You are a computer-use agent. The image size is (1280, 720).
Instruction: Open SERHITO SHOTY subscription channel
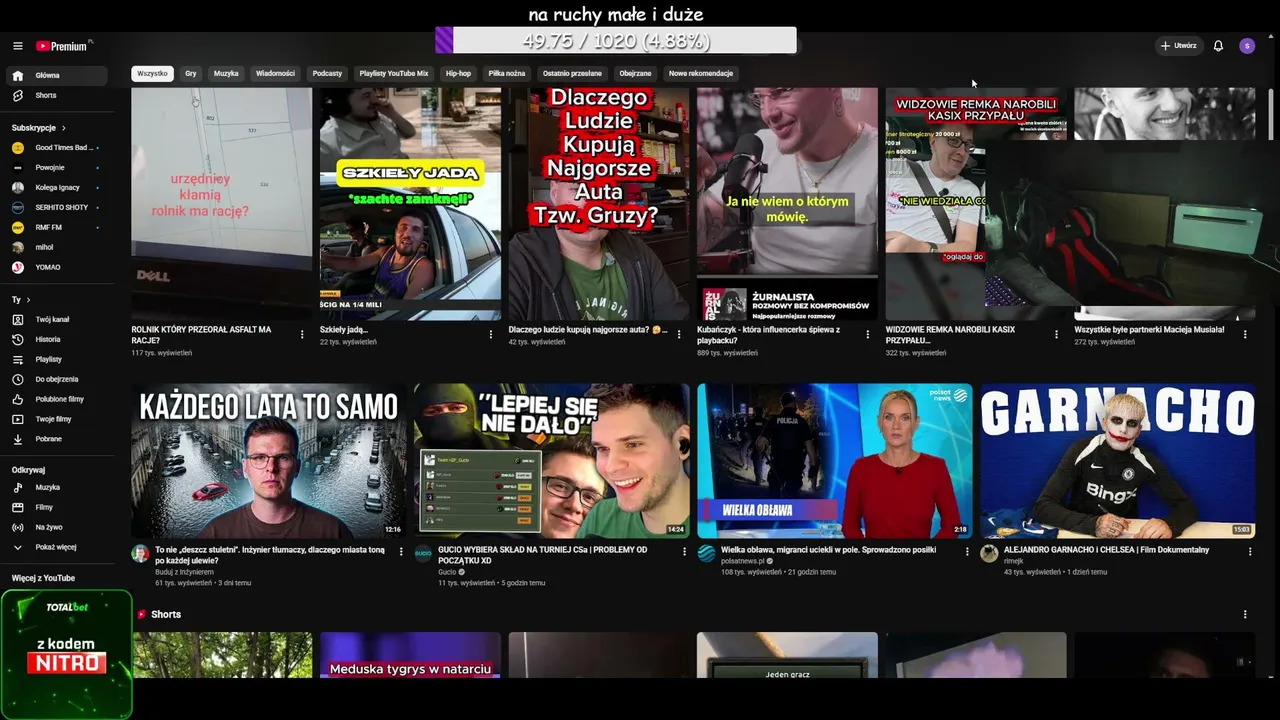click(x=57, y=208)
